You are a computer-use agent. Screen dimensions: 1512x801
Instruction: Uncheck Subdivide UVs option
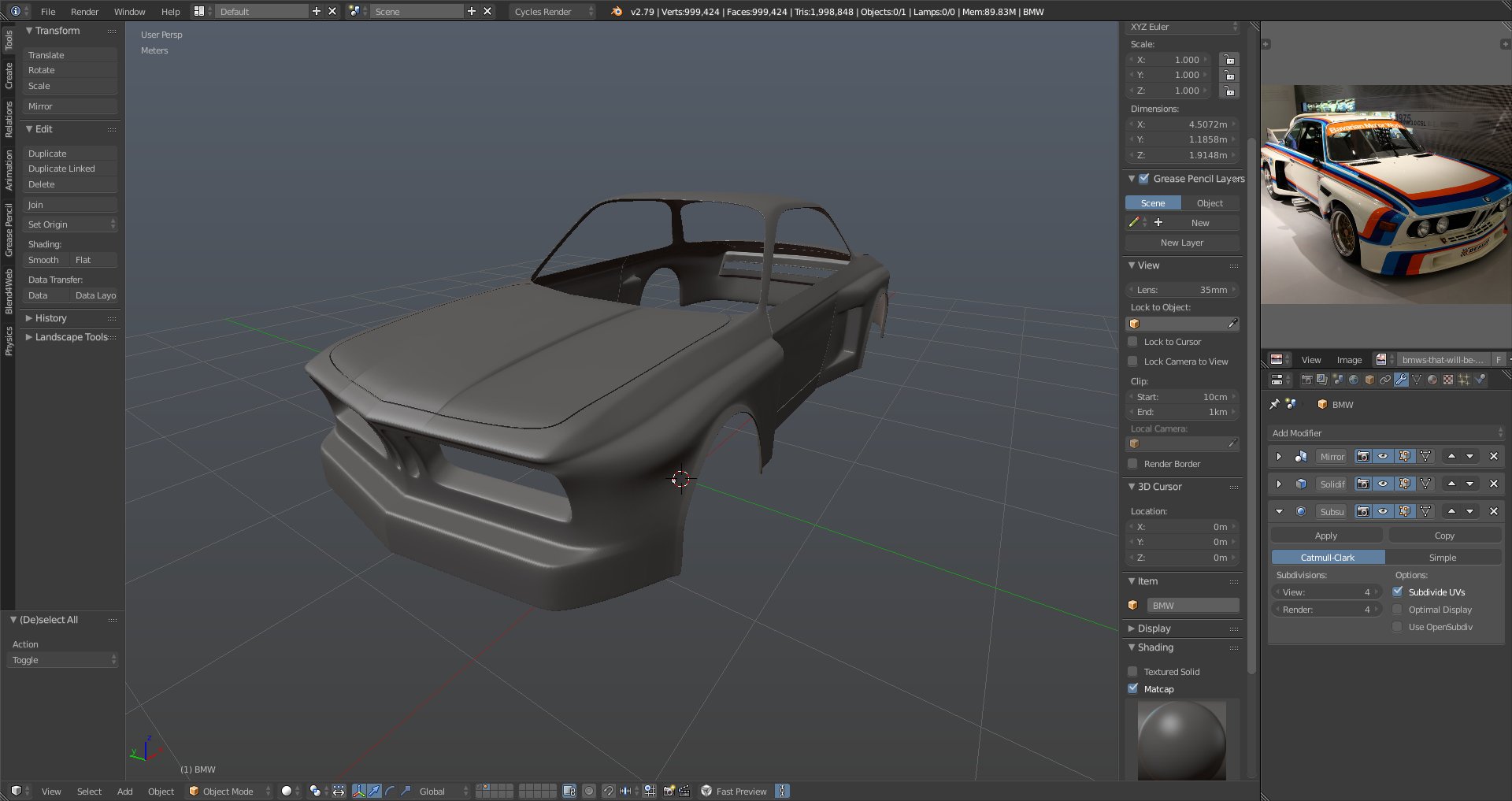pos(1397,591)
